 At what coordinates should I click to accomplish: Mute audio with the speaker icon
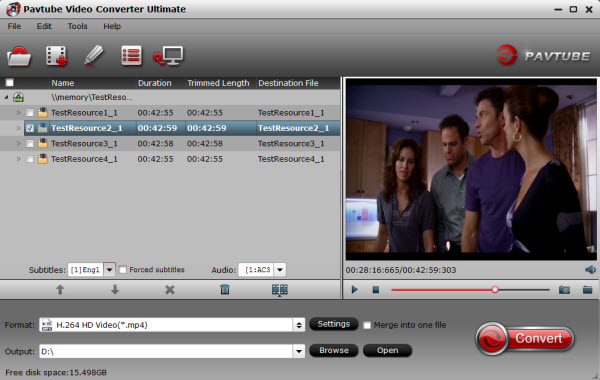tap(590, 270)
